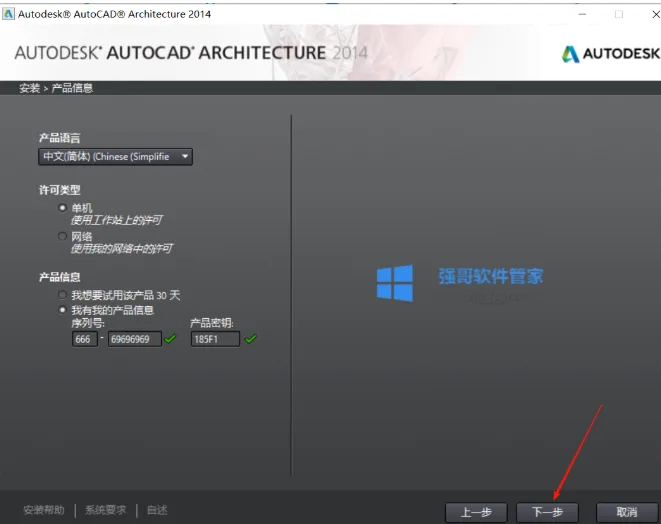
Task: Open 系统要求 link
Action: coord(105,510)
